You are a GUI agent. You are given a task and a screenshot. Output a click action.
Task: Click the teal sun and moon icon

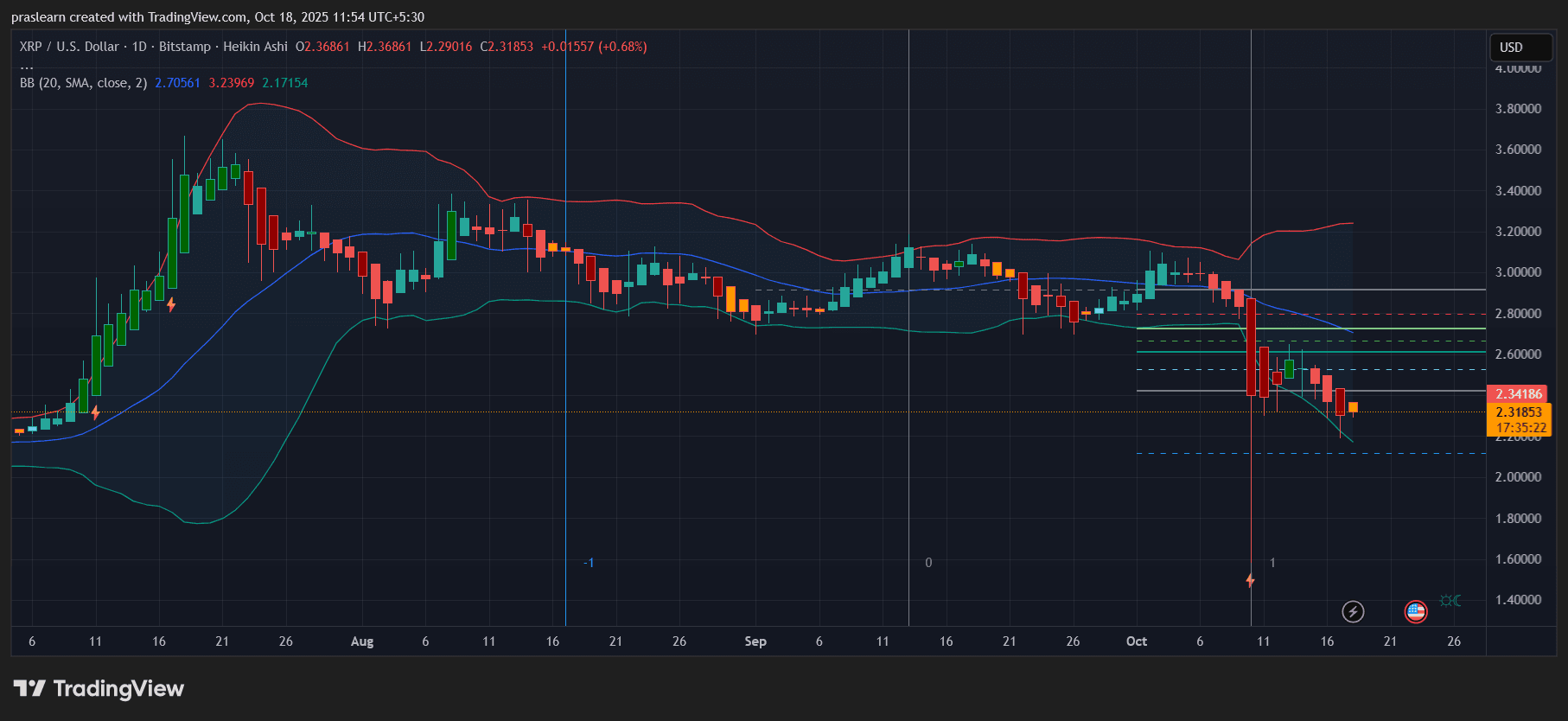coord(1450,601)
